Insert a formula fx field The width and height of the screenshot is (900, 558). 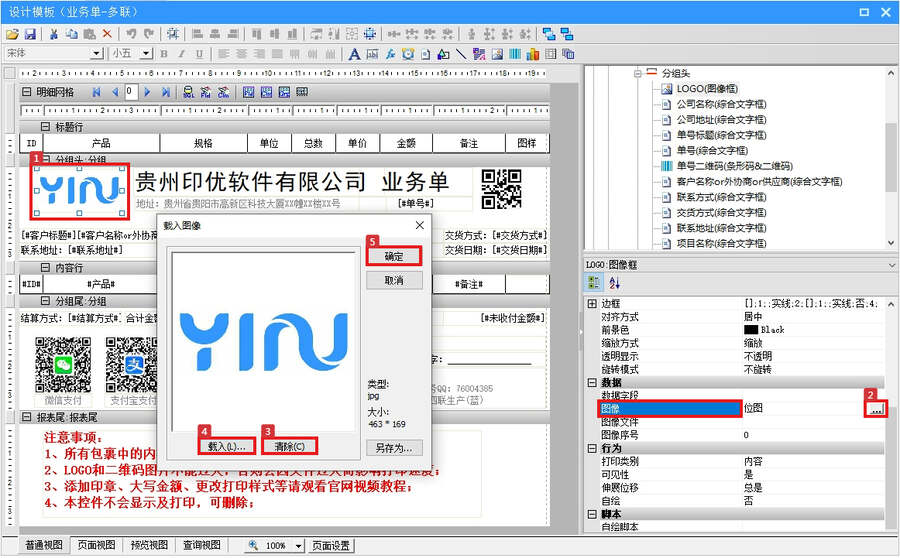[x=390, y=54]
